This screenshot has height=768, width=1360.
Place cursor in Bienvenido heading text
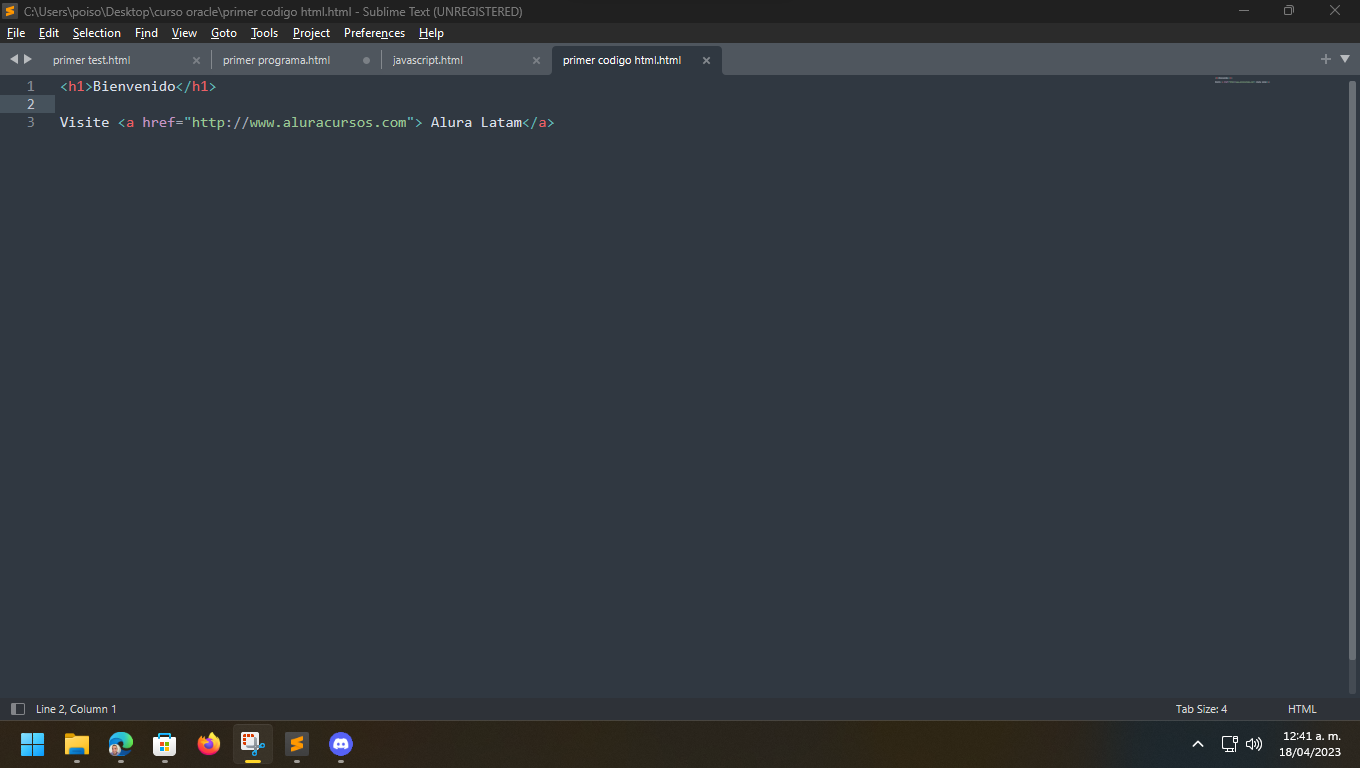[x=134, y=86]
